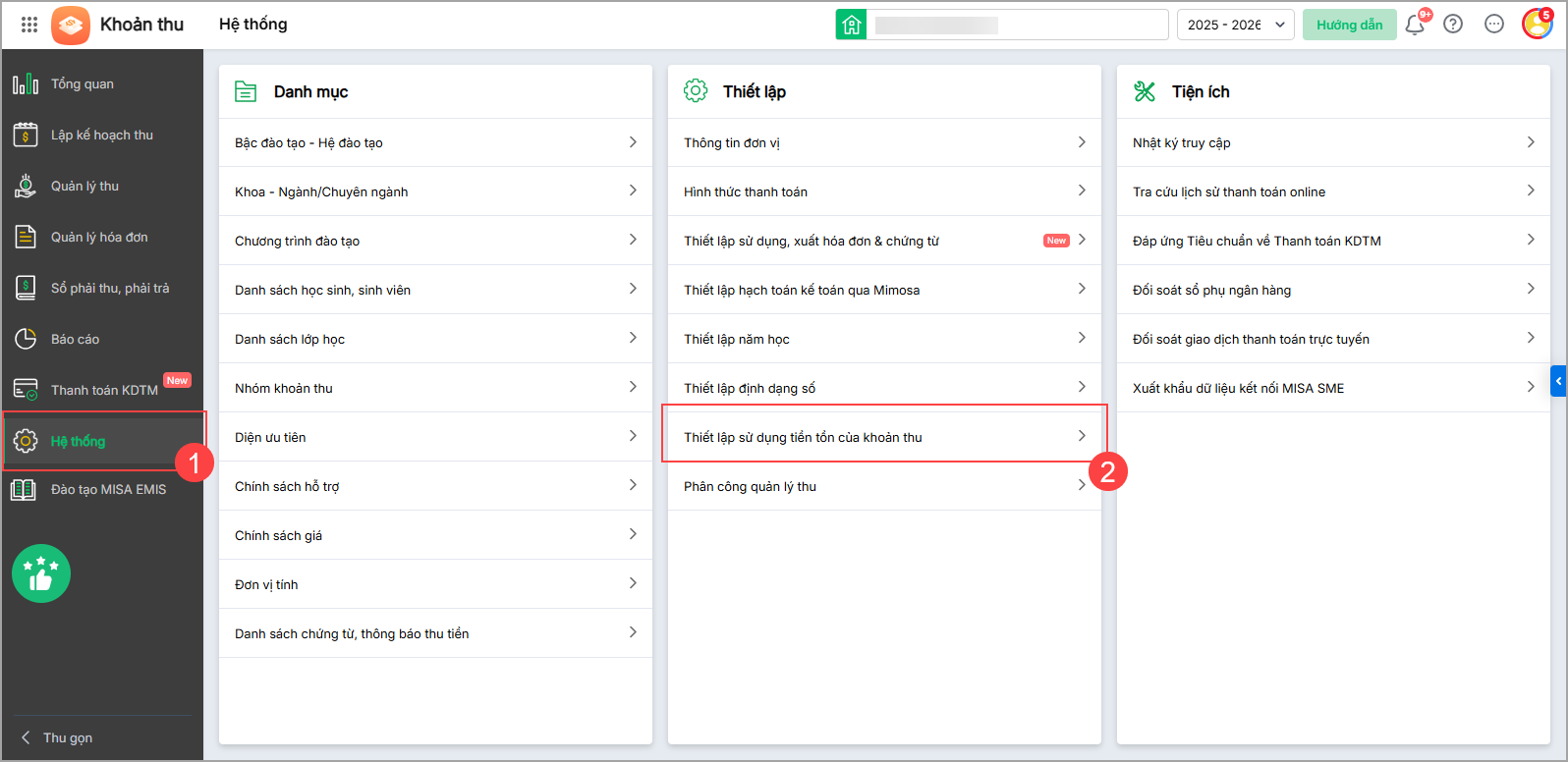
Task: Click the thumbs-up rating button
Action: pyautogui.click(x=41, y=573)
